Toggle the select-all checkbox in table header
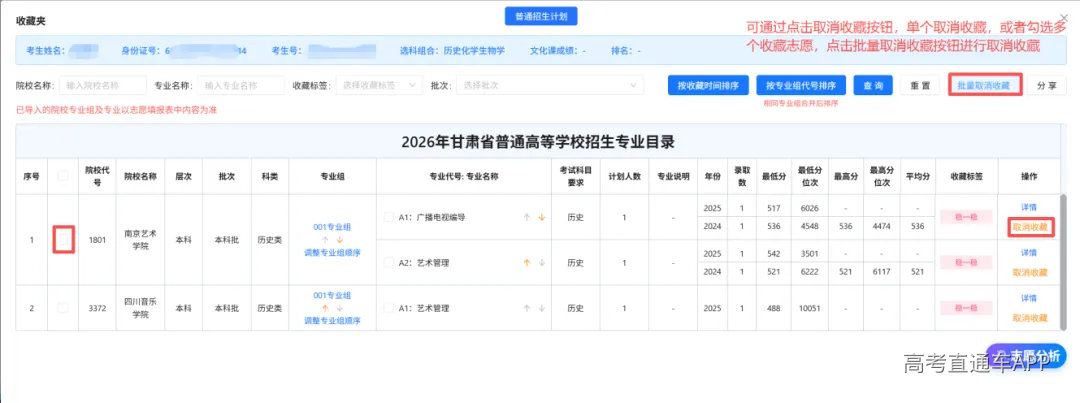The width and height of the screenshot is (1080, 403). 63,176
